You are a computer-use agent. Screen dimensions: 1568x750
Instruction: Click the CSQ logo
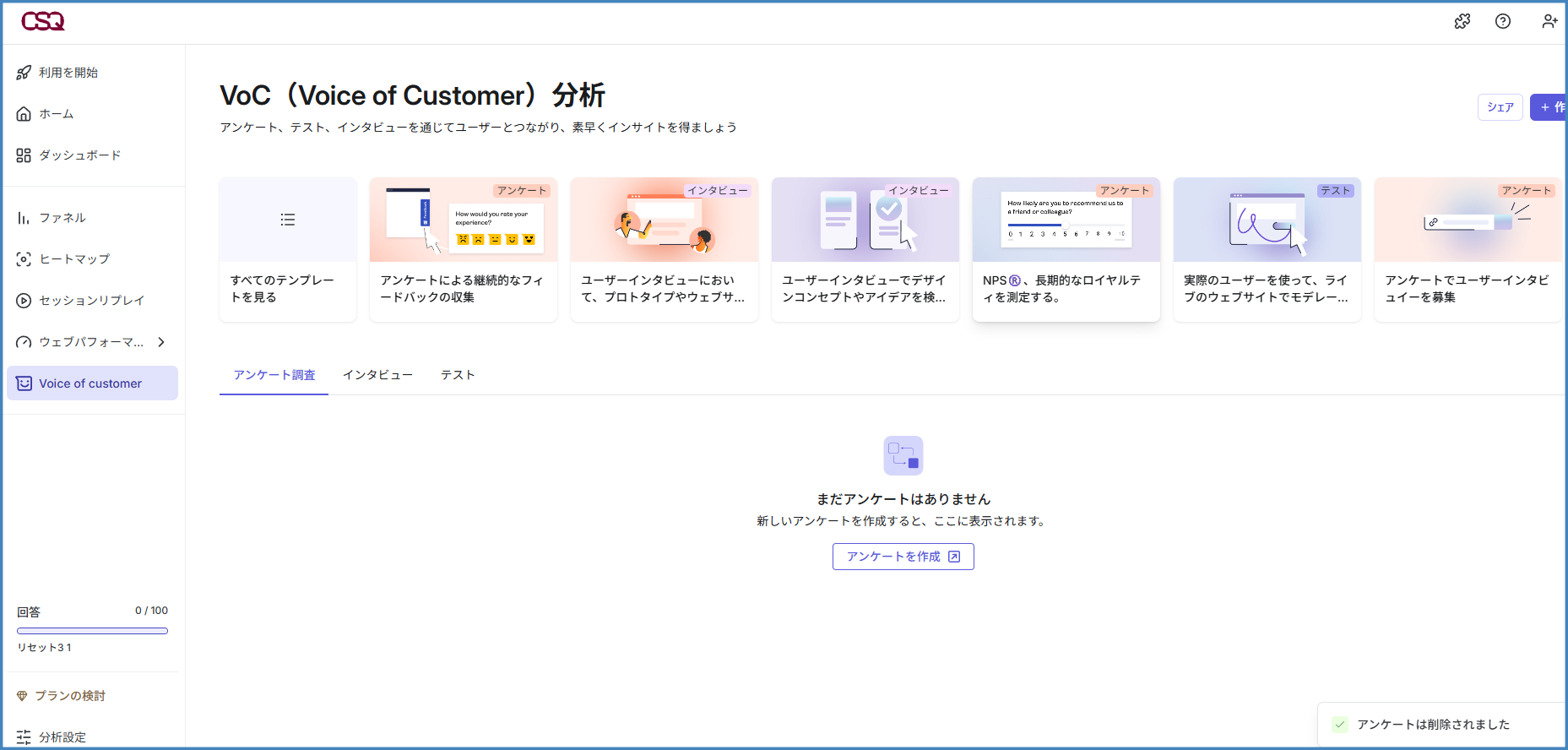pyautogui.click(x=43, y=21)
